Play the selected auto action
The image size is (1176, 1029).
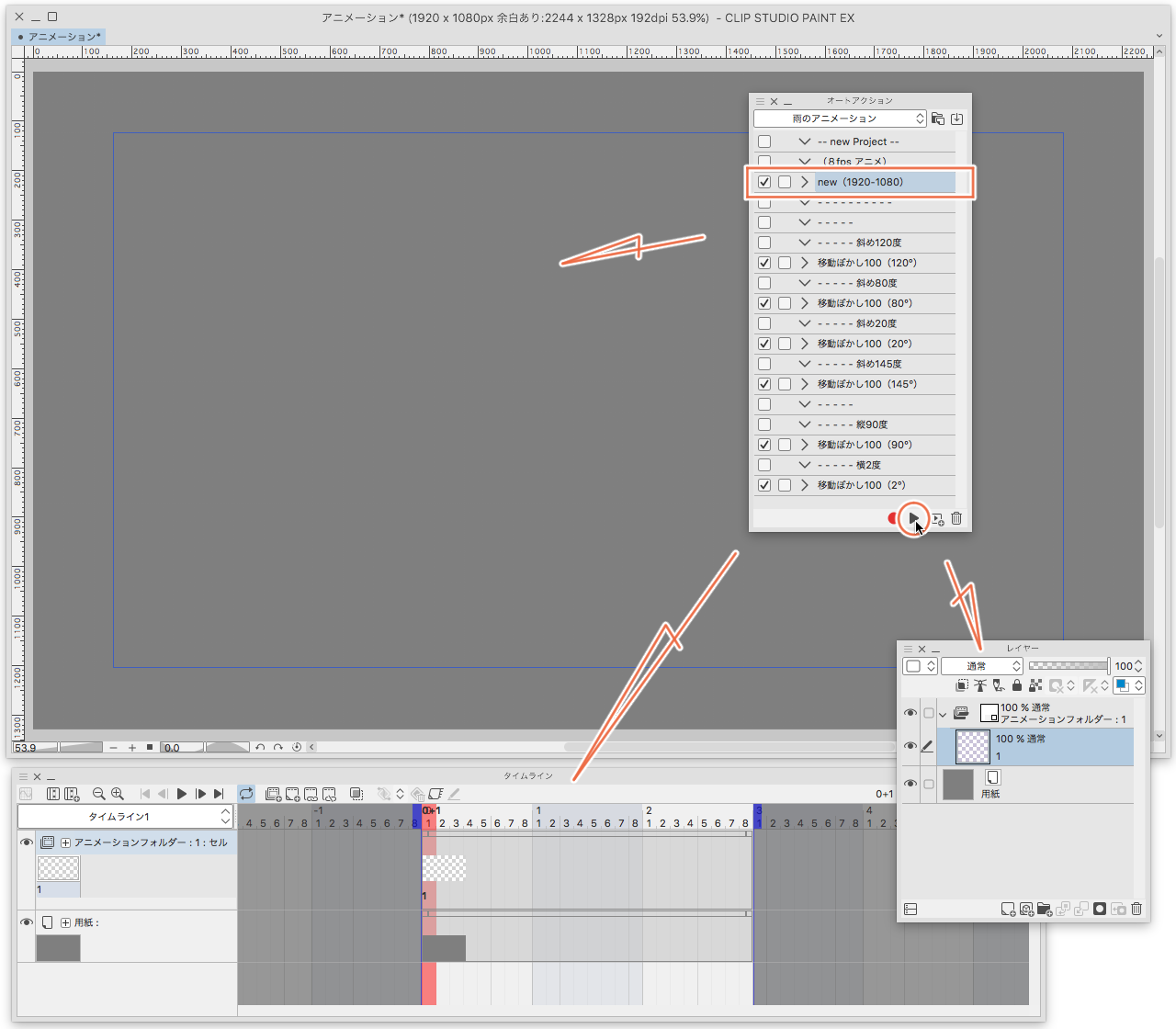point(913,519)
